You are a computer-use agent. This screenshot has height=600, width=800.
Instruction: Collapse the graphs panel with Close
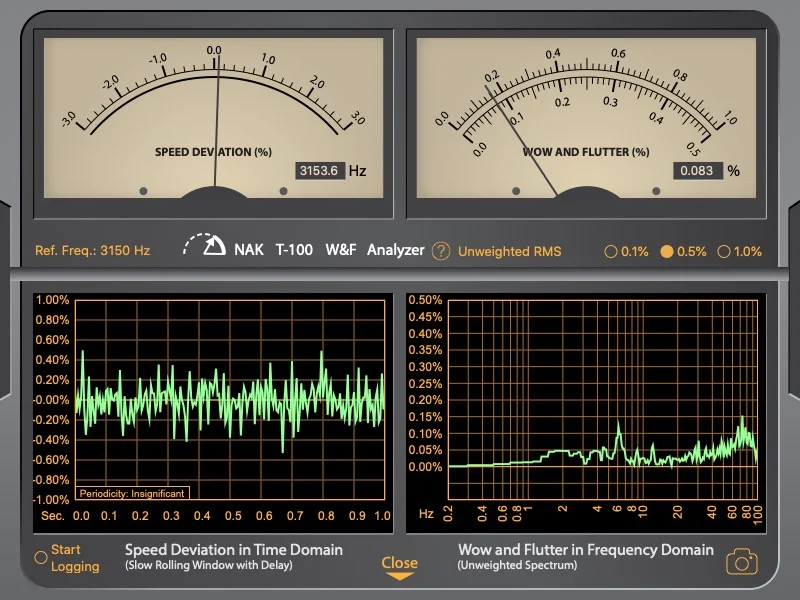coord(399,566)
